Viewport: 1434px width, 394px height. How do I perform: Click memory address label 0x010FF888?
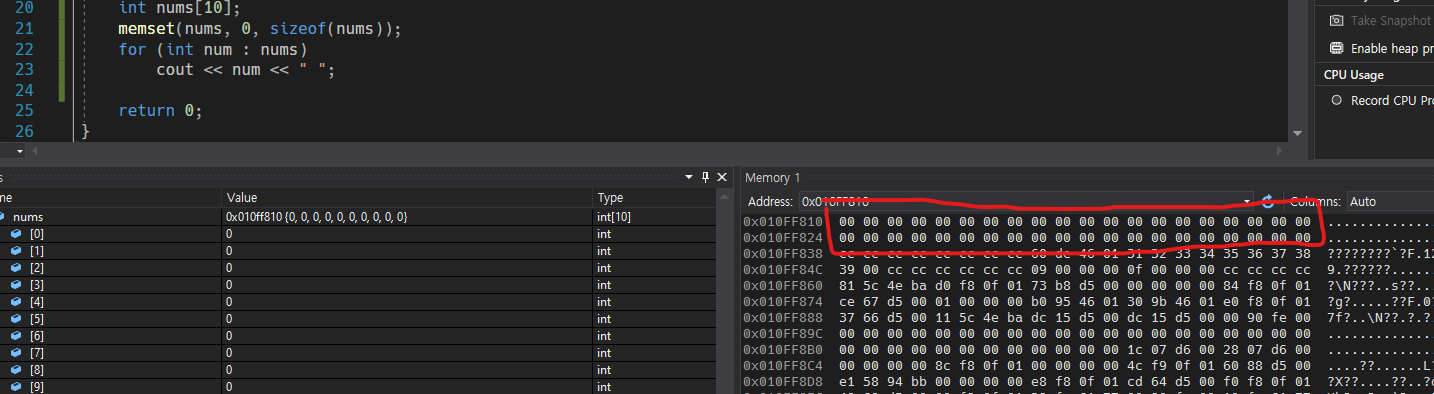[782, 318]
